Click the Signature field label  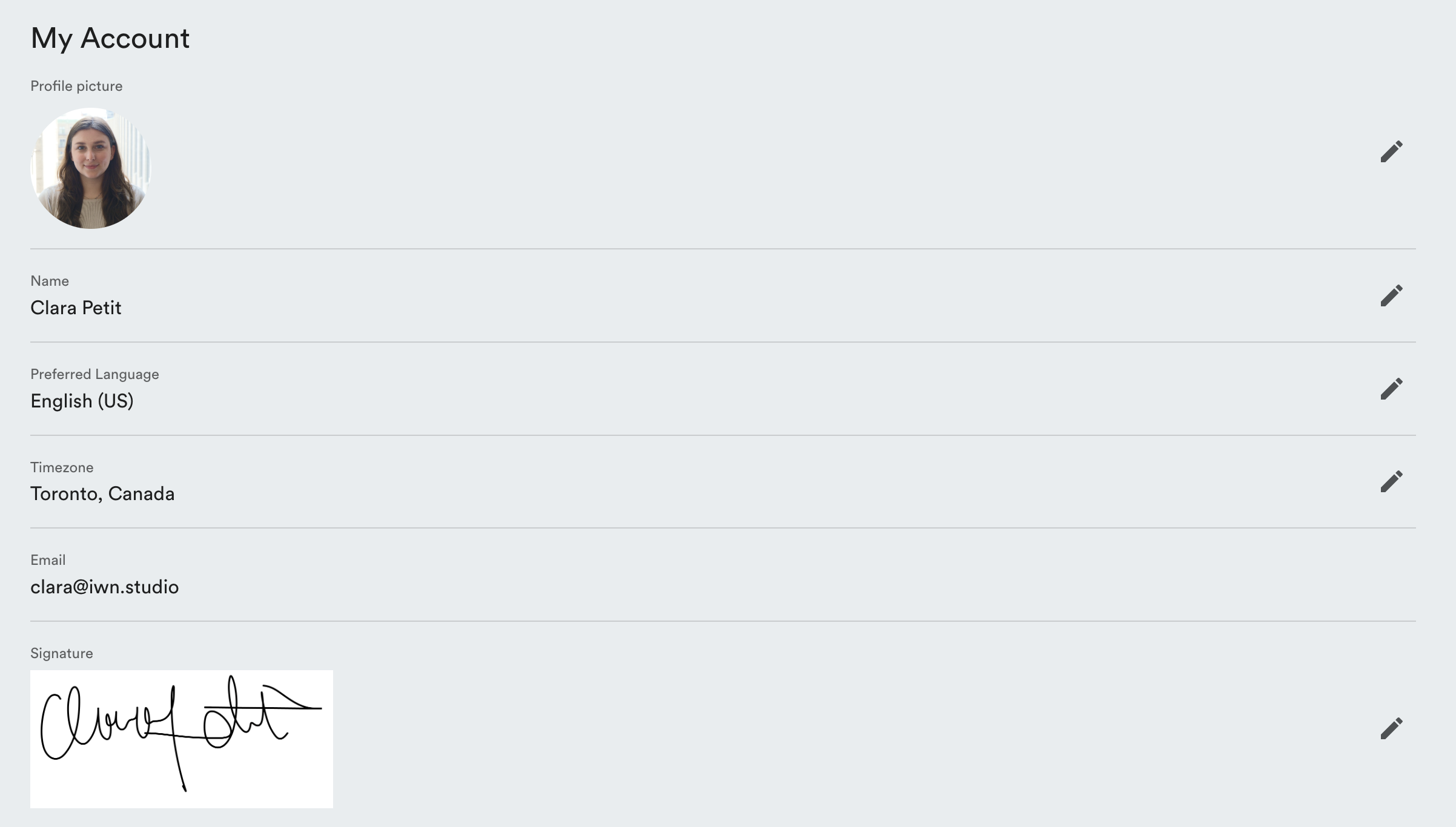click(62, 653)
